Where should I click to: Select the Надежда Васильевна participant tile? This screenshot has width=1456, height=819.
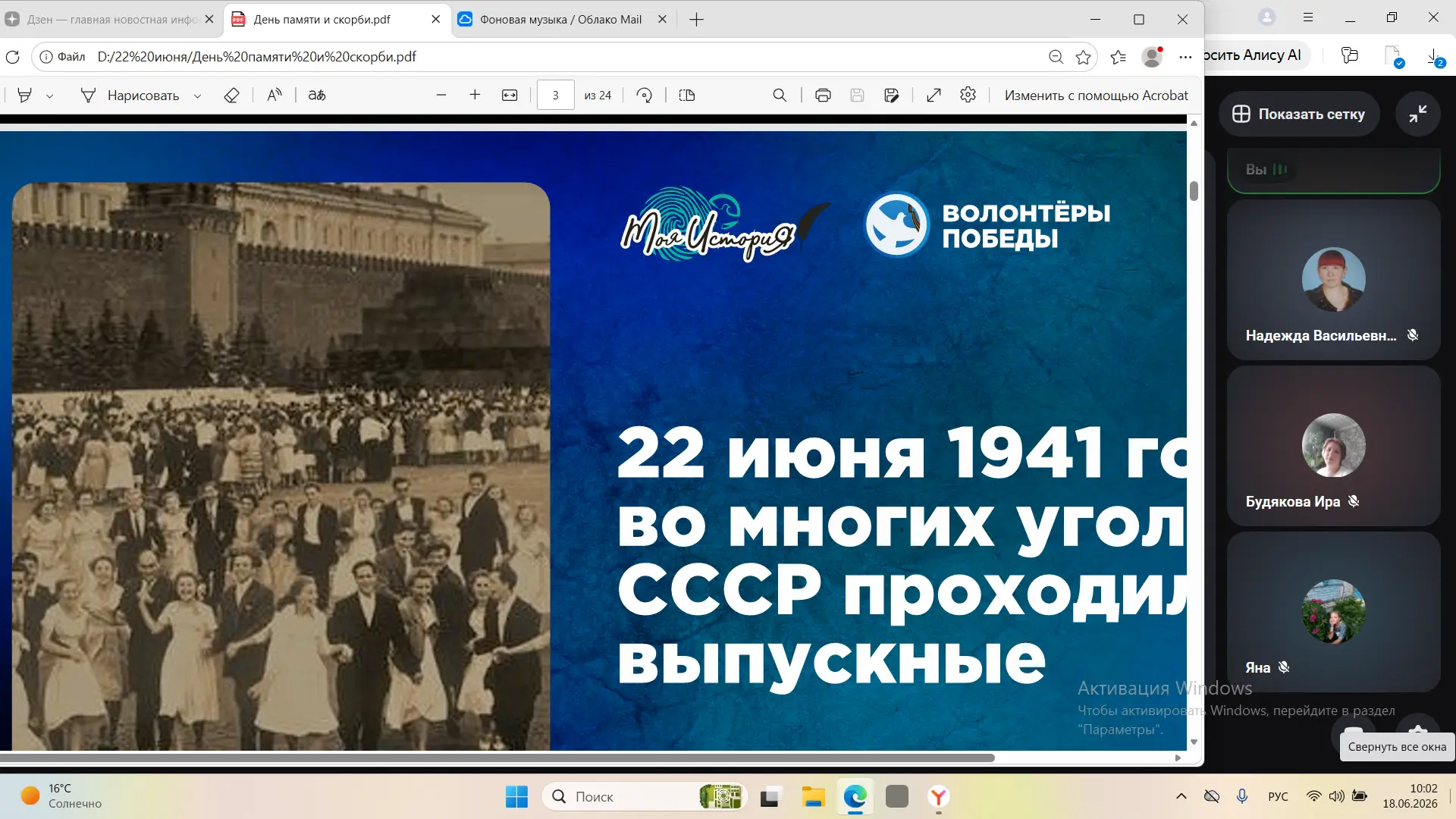click(1333, 279)
